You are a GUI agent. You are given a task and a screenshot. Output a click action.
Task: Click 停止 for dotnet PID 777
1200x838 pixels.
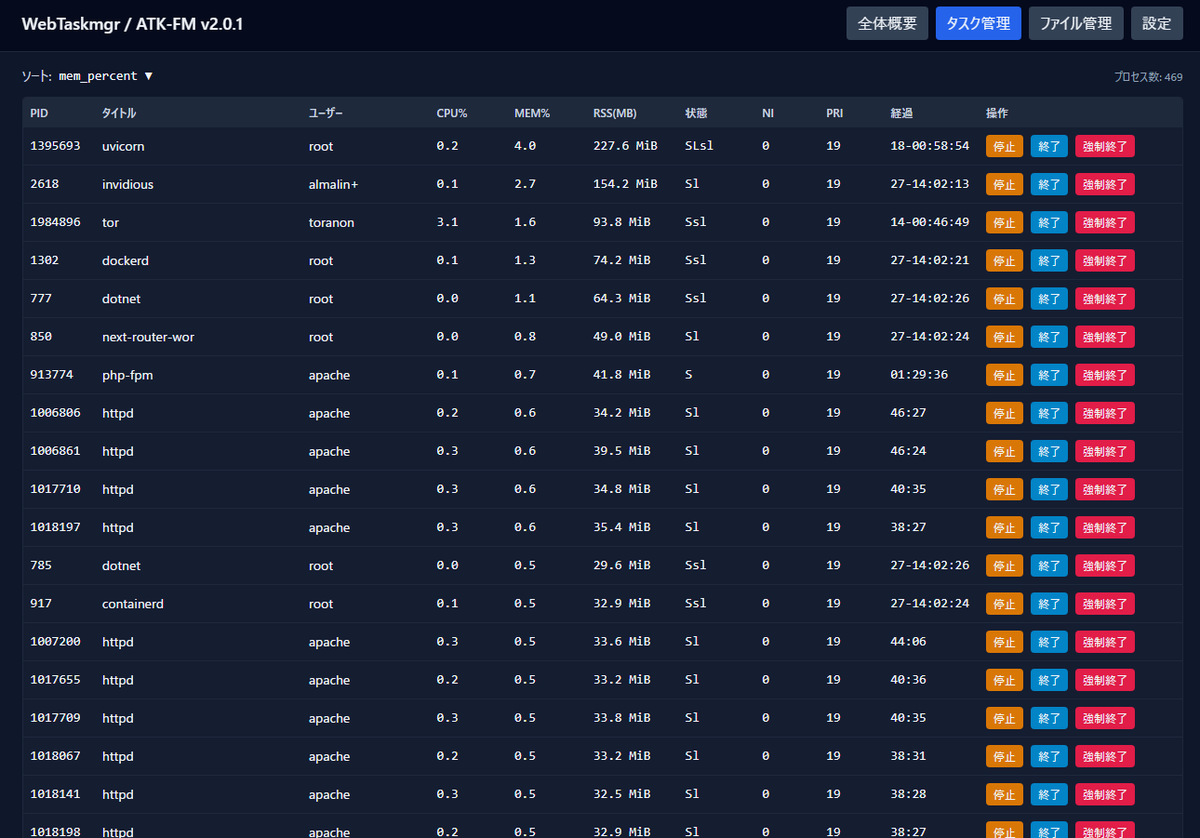point(1004,298)
